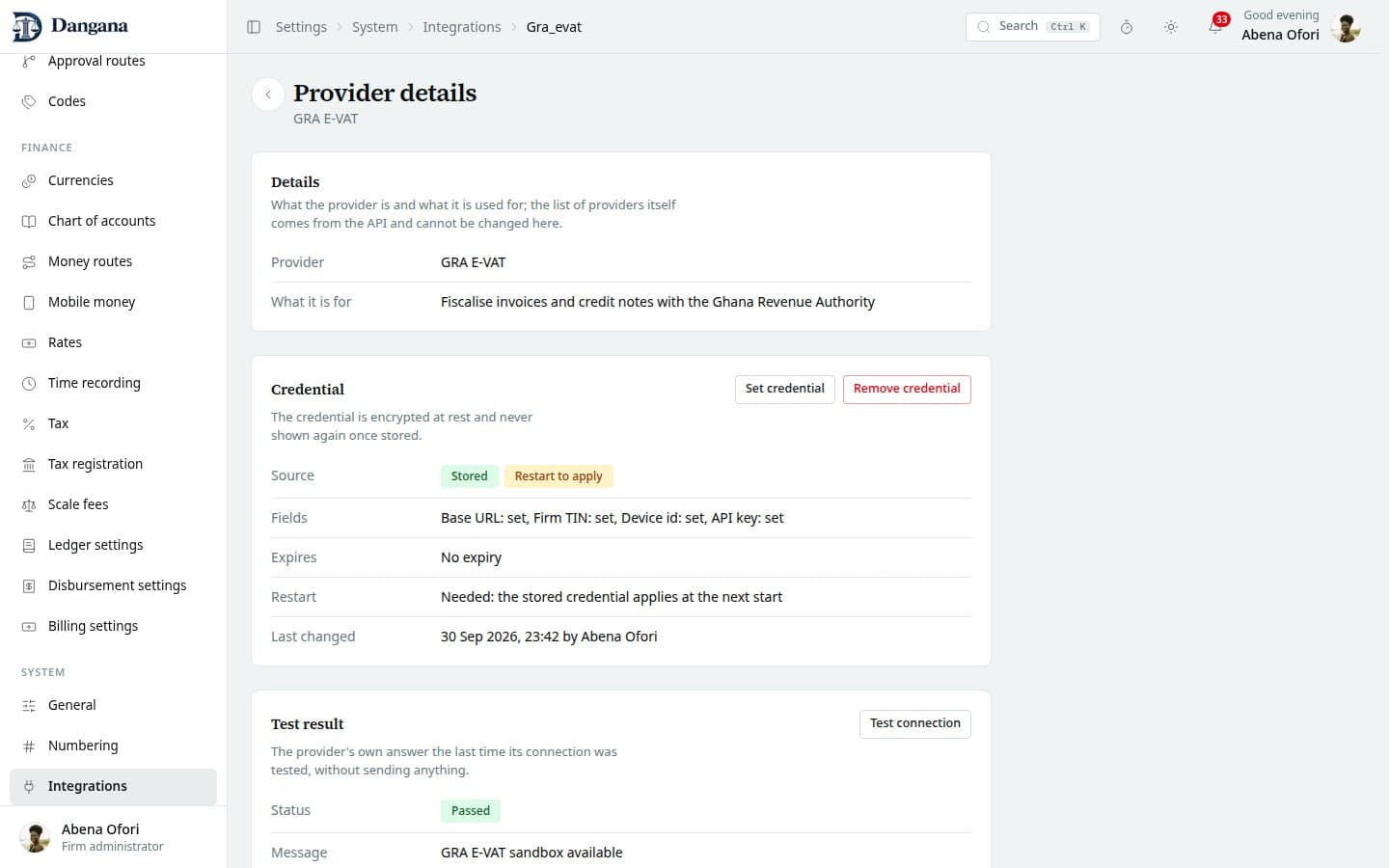Open notifications bell with 33 badge
This screenshot has width=1389, height=868.
[1215, 26]
